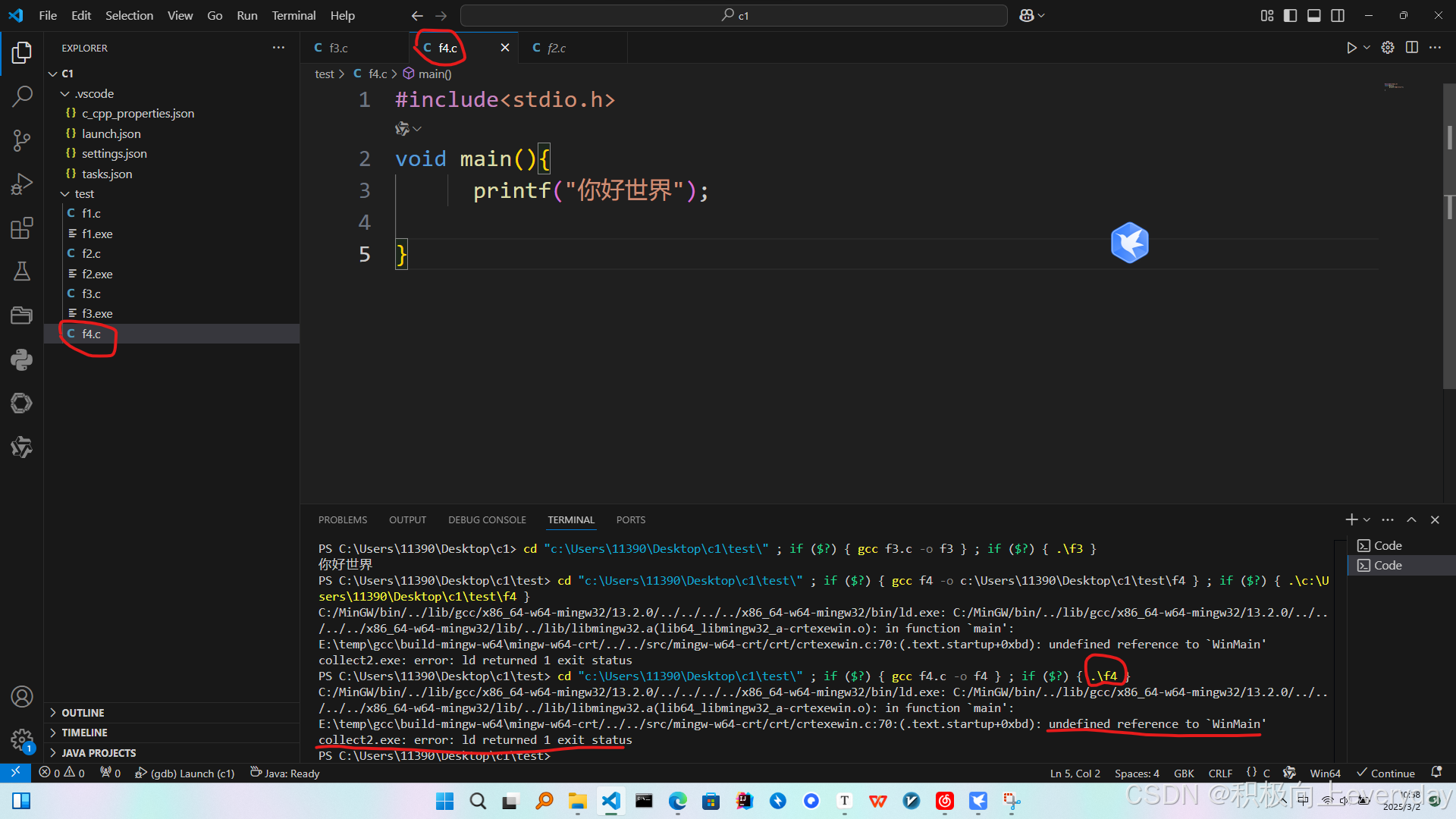Open the Python sidebar view
This screenshot has width=1456, height=819.
[22, 359]
